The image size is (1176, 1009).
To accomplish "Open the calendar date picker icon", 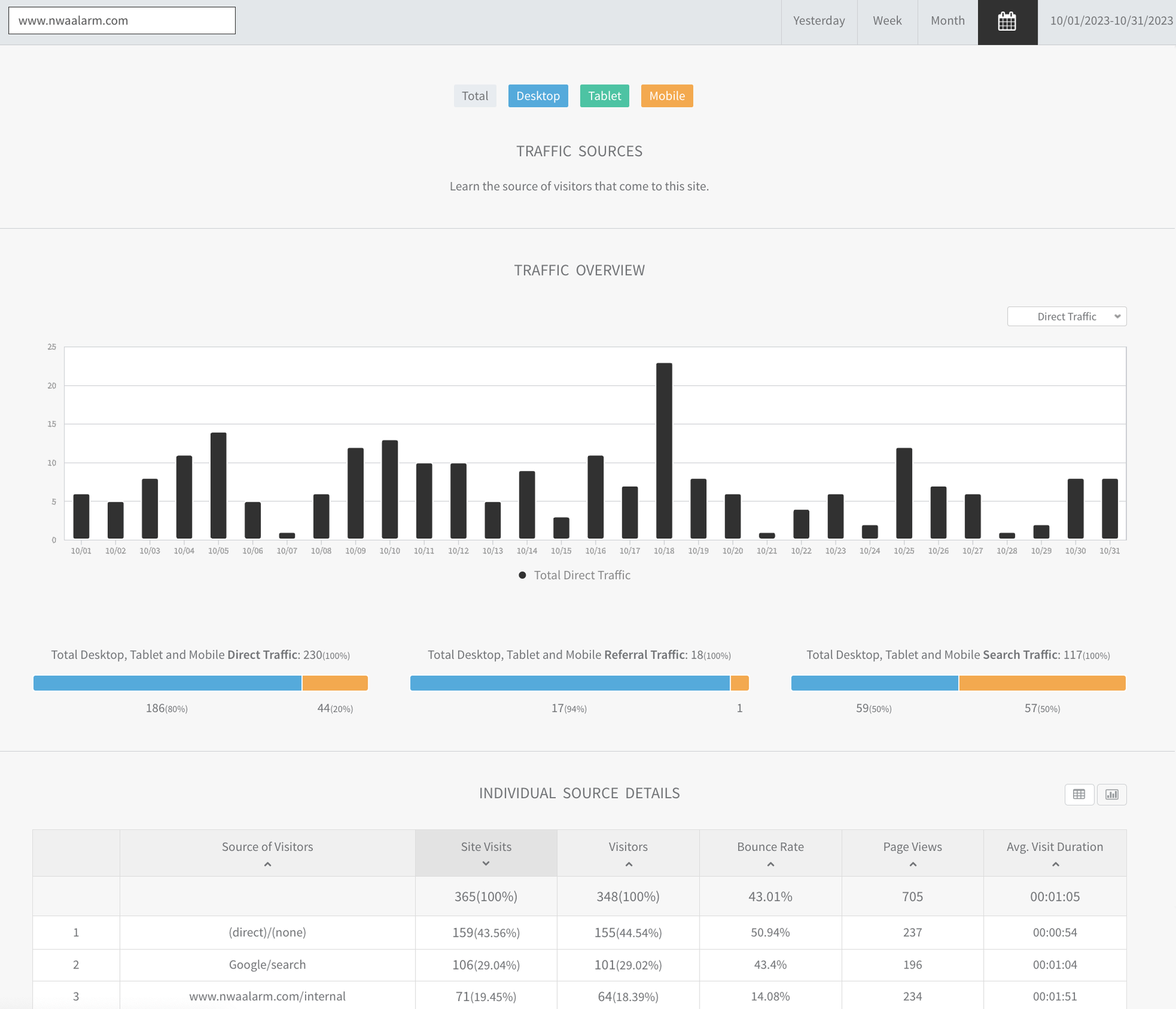I will pyautogui.click(x=1007, y=22).
